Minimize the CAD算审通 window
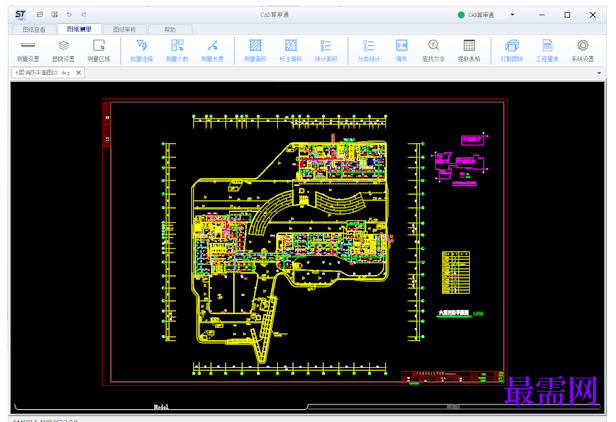616x422 pixels. click(x=542, y=15)
